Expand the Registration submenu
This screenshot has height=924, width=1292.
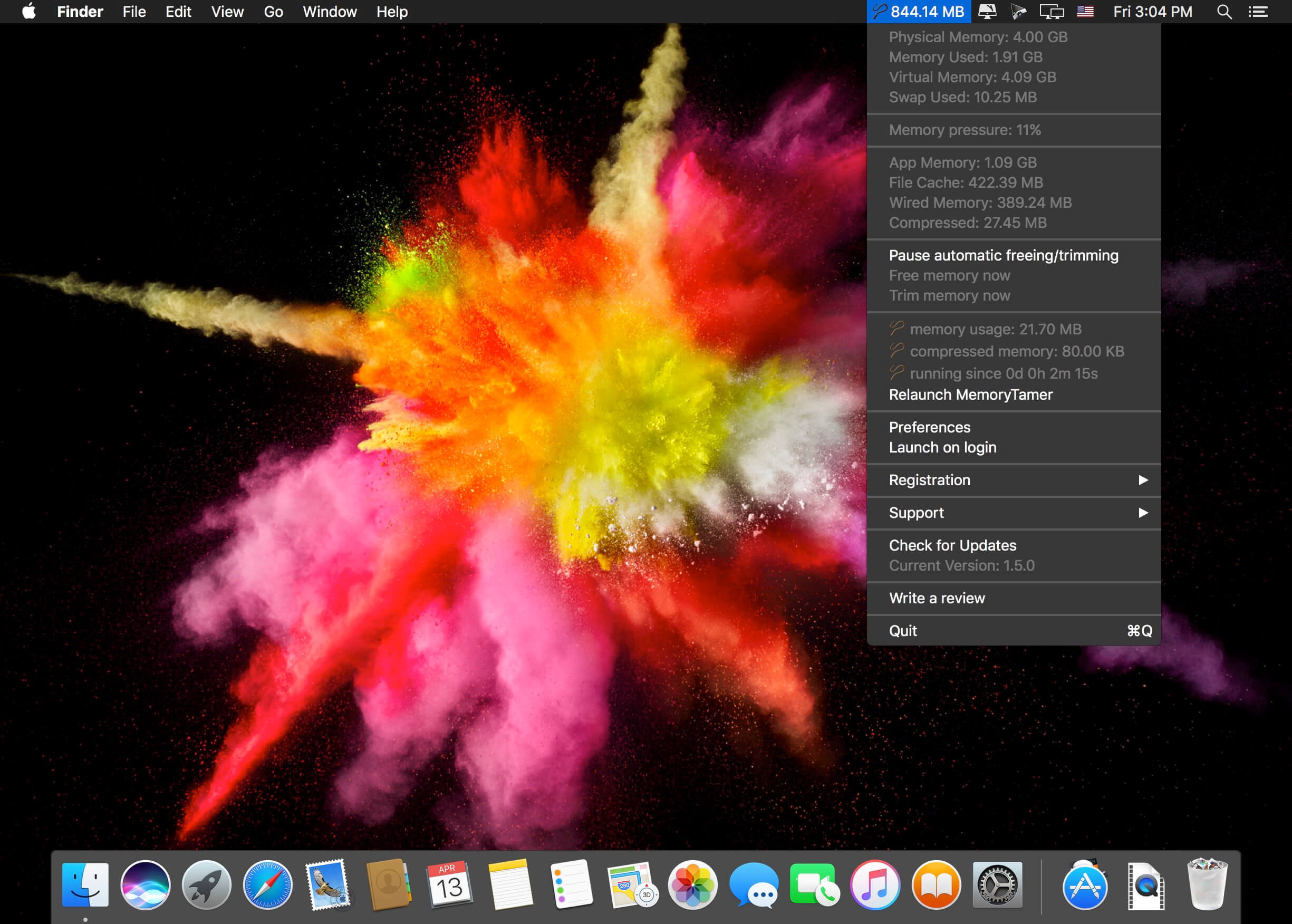tap(1013, 480)
